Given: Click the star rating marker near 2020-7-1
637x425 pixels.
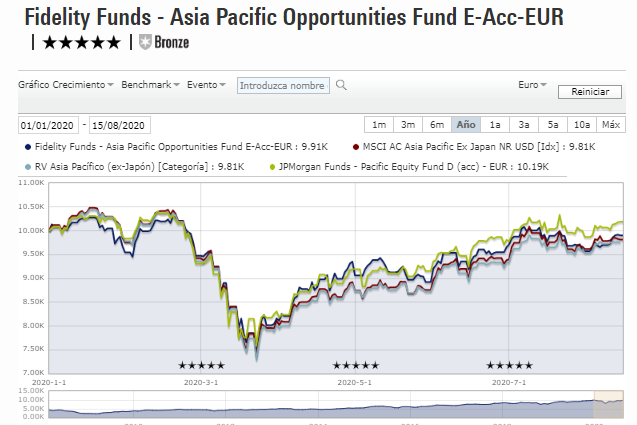Looking at the screenshot, I should pyautogui.click(x=509, y=365).
